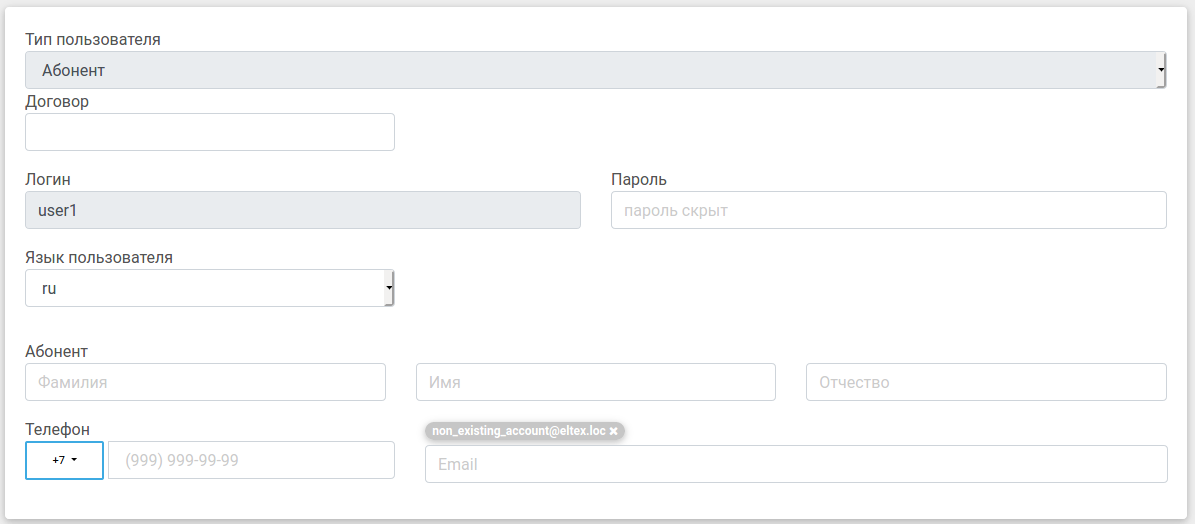Click the Пароль password field

click(x=888, y=210)
